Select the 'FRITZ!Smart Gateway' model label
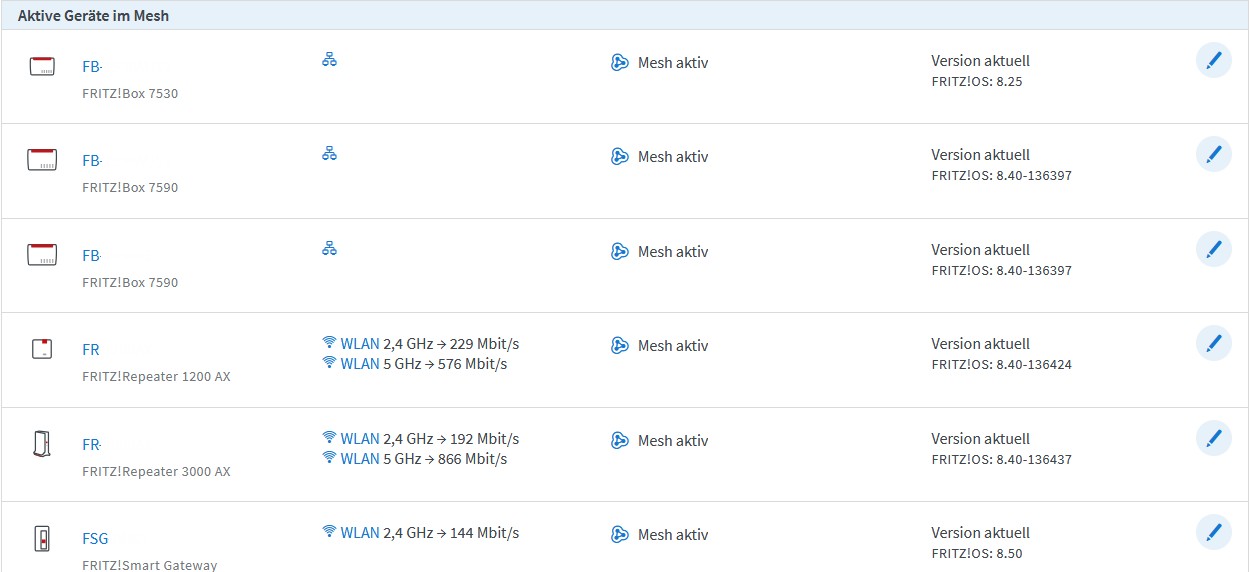 tap(149, 565)
